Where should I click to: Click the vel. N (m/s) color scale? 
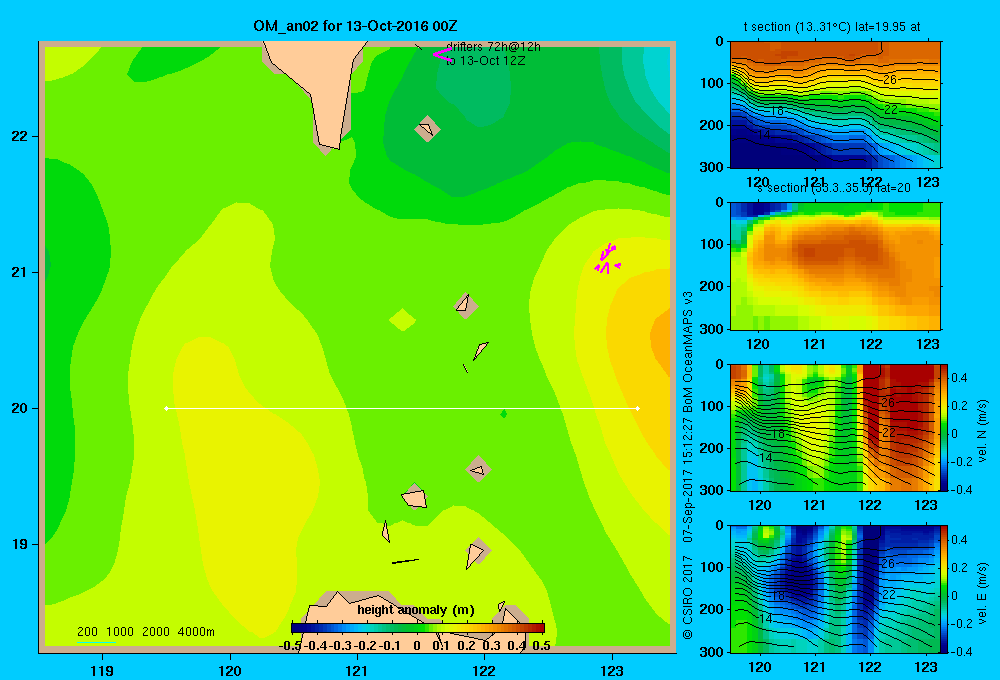pyautogui.click(x=944, y=427)
